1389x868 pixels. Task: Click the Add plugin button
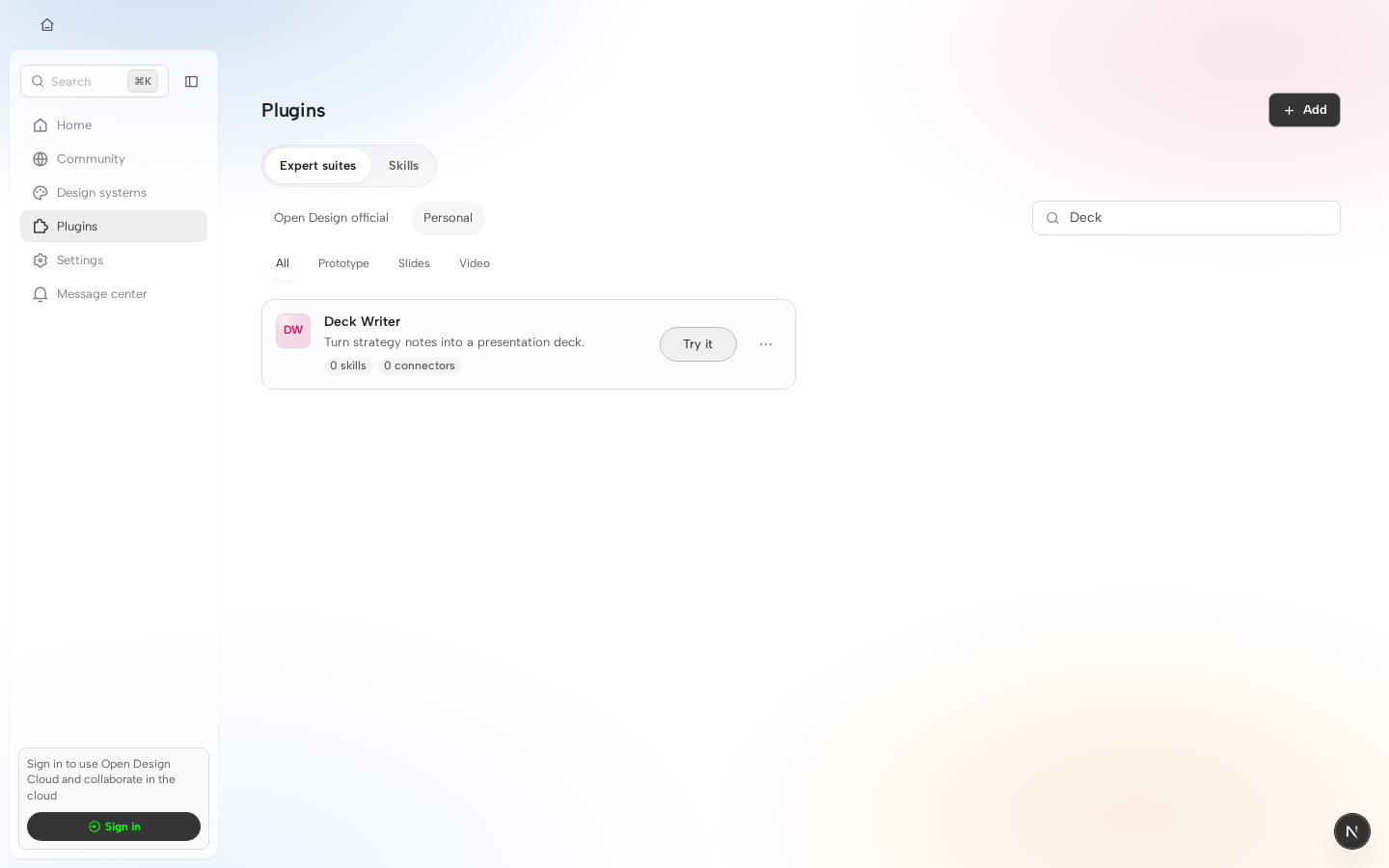[1304, 110]
